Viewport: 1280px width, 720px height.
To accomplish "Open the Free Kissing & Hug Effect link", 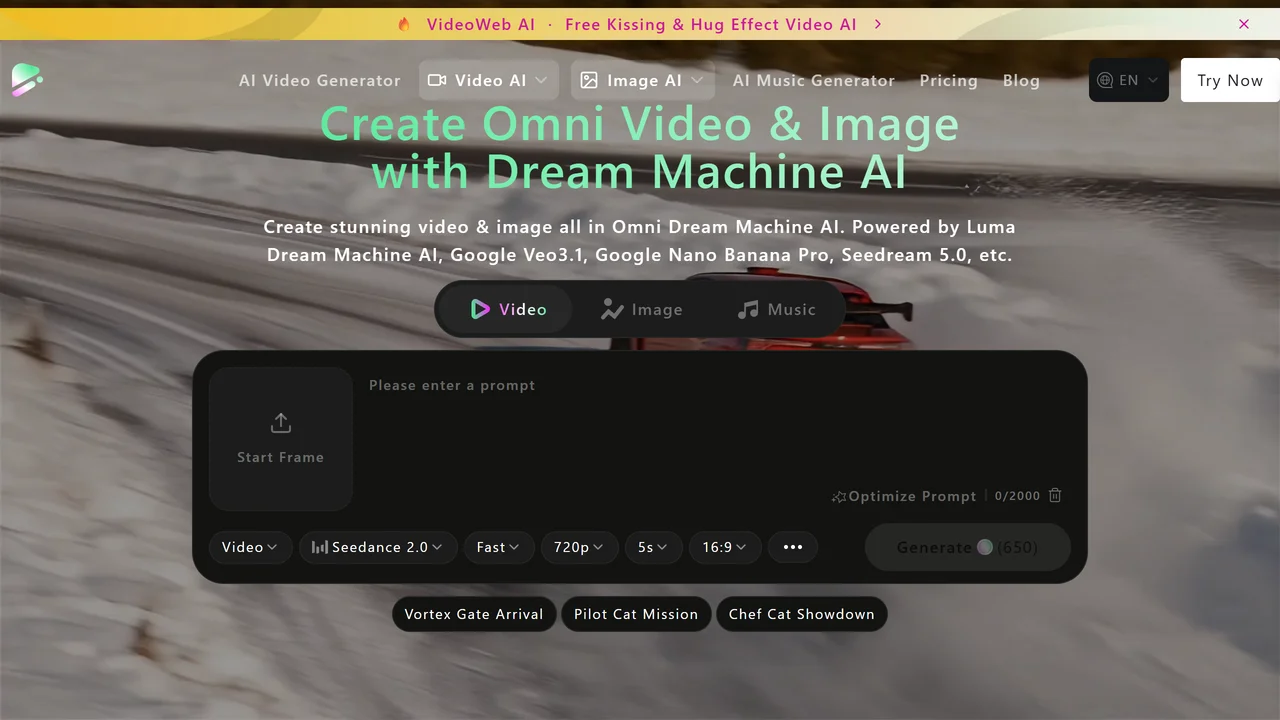I will [x=710, y=24].
